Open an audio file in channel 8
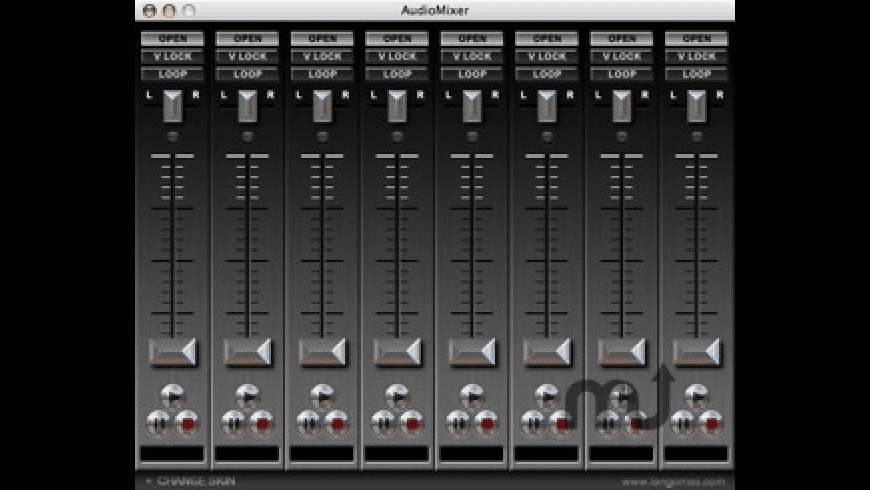Image resolution: width=870 pixels, height=490 pixels. (697, 38)
